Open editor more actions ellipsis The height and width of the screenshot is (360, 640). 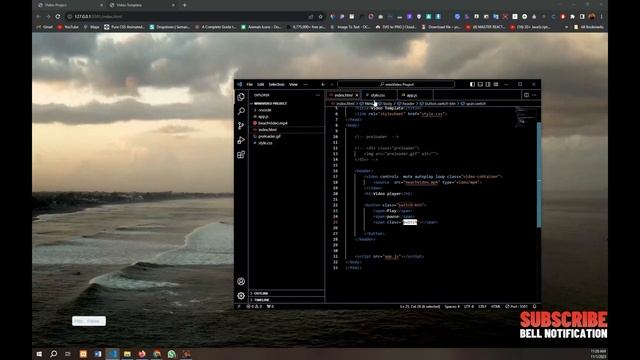(x=534, y=95)
